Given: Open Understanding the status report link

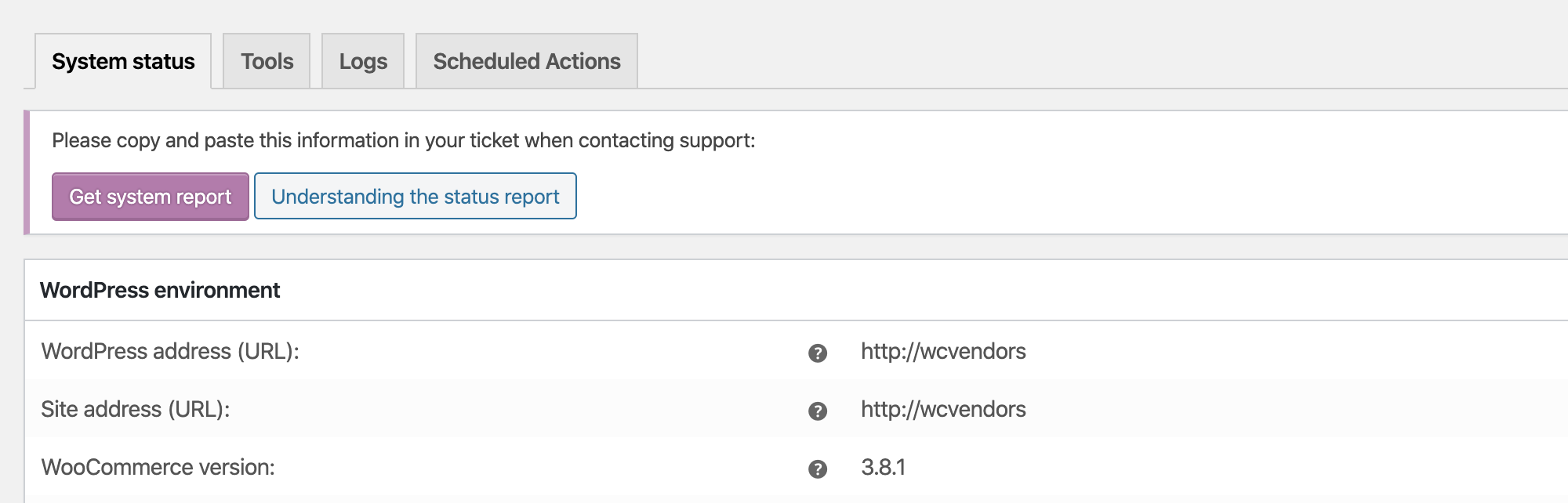Looking at the screenshot, I should click(416, 196).
